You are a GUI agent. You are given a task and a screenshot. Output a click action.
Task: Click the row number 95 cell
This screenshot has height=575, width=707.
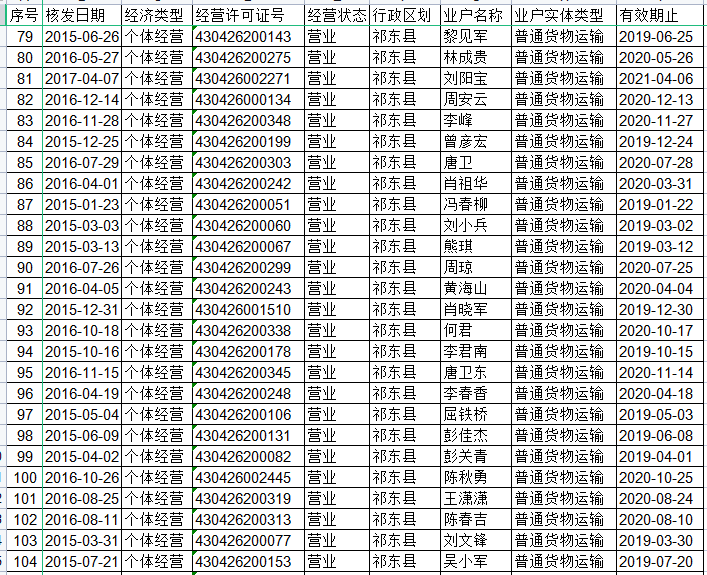coord(24,372)
